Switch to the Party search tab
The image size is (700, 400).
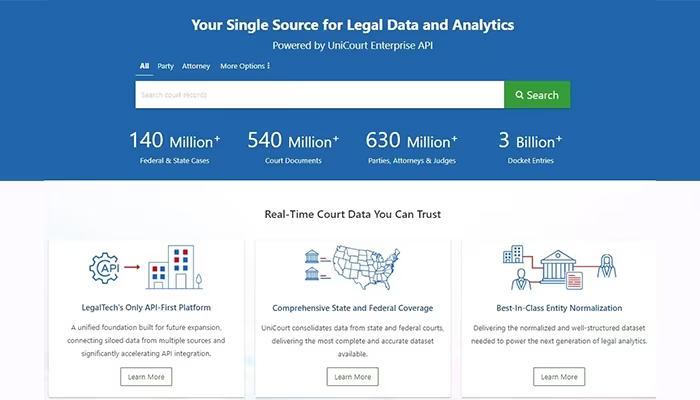pyautogui.click(x=165, y=66)
